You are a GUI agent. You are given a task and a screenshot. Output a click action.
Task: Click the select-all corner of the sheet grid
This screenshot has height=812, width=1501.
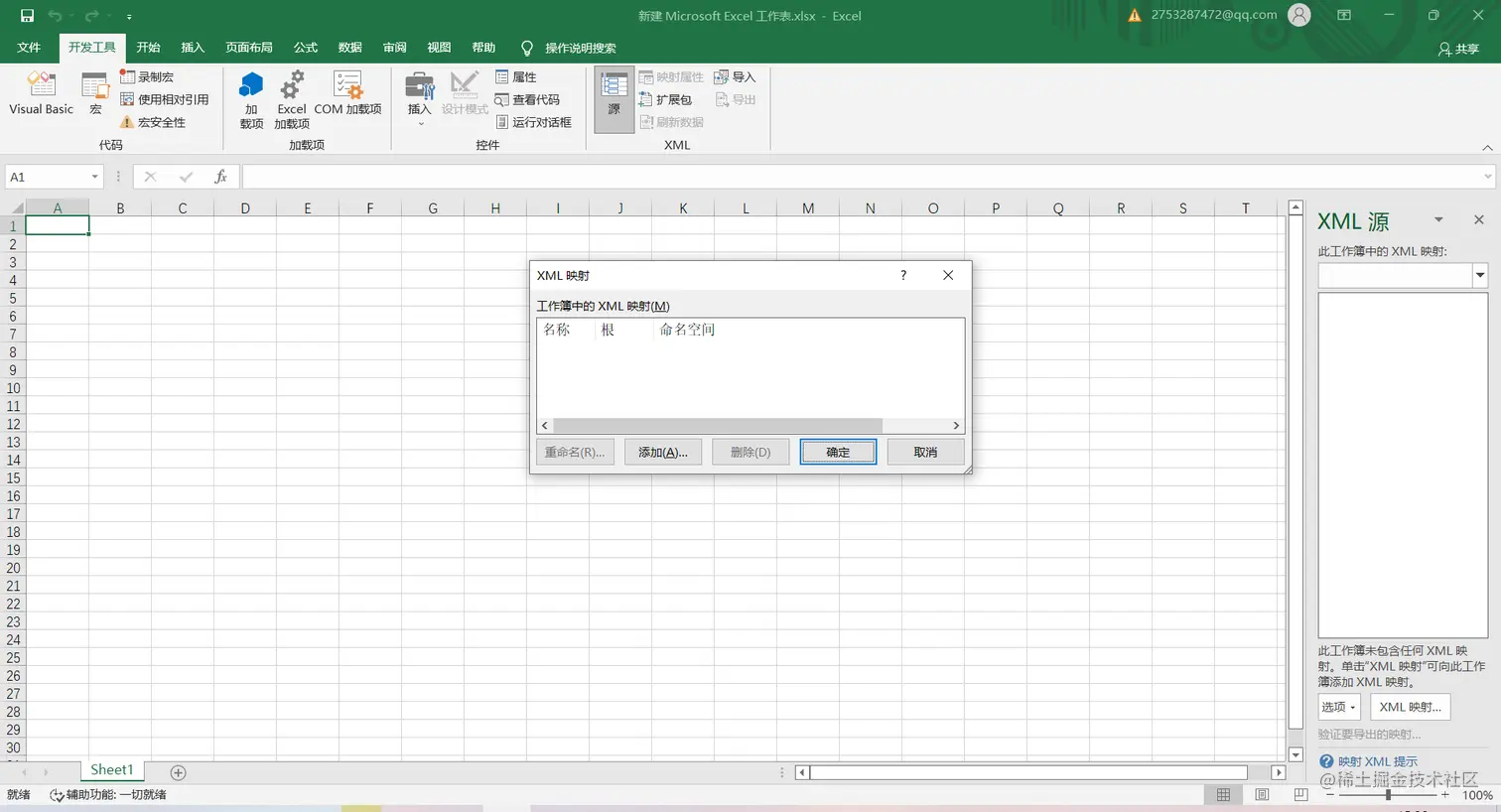coord(16,207)
